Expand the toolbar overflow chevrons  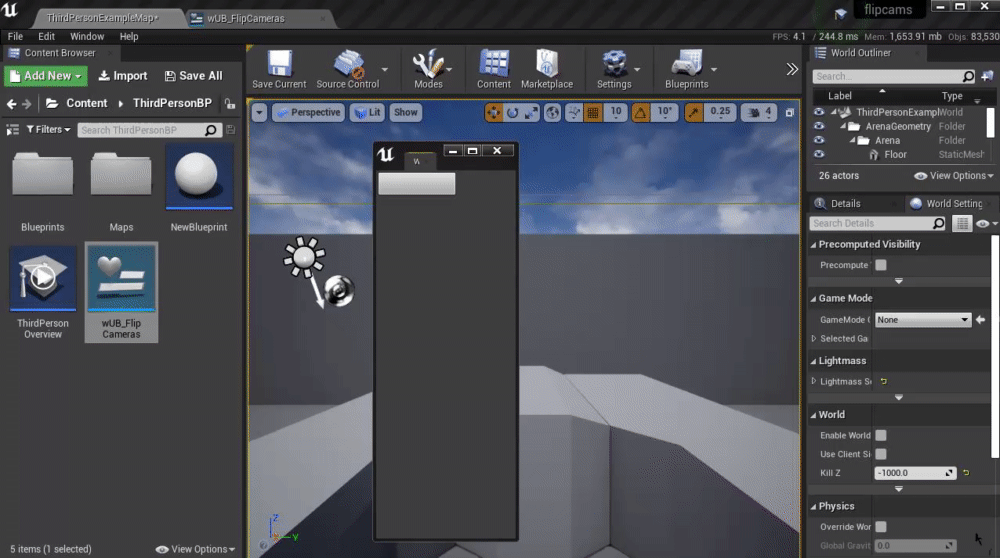791,69
